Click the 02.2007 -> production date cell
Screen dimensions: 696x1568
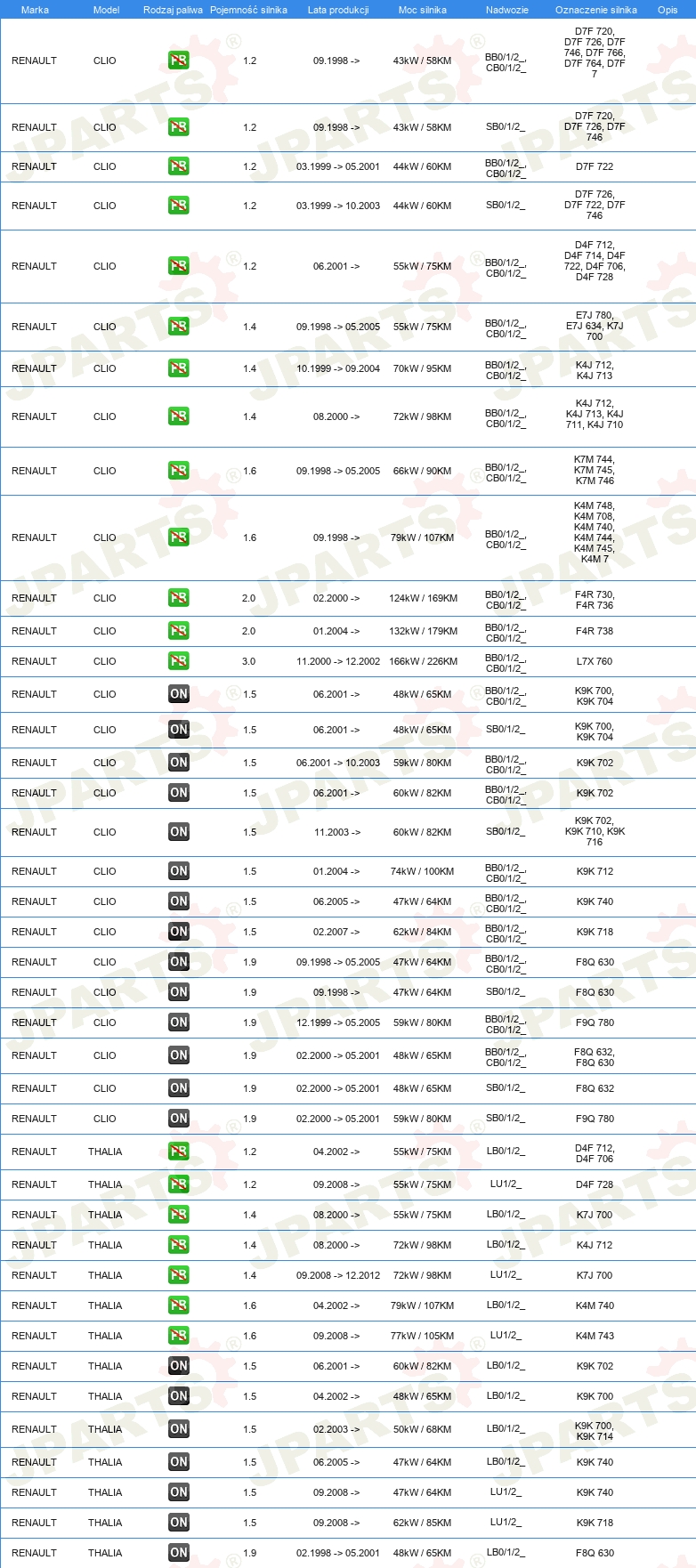tap(336, 932)
